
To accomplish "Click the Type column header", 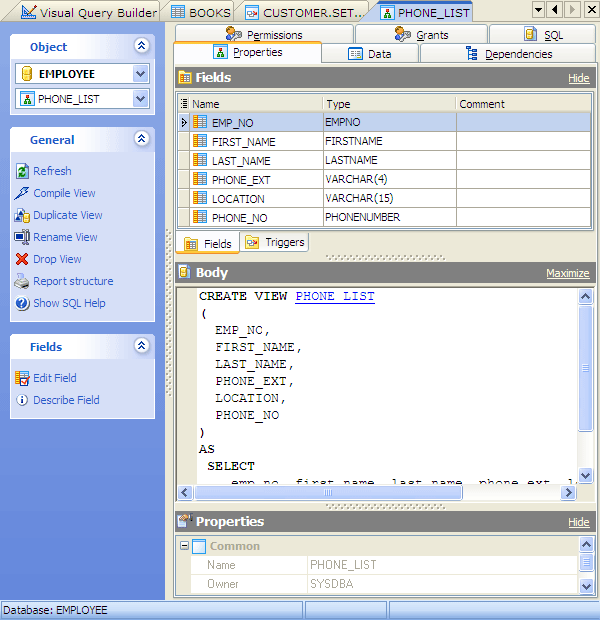I will (390, 104).
